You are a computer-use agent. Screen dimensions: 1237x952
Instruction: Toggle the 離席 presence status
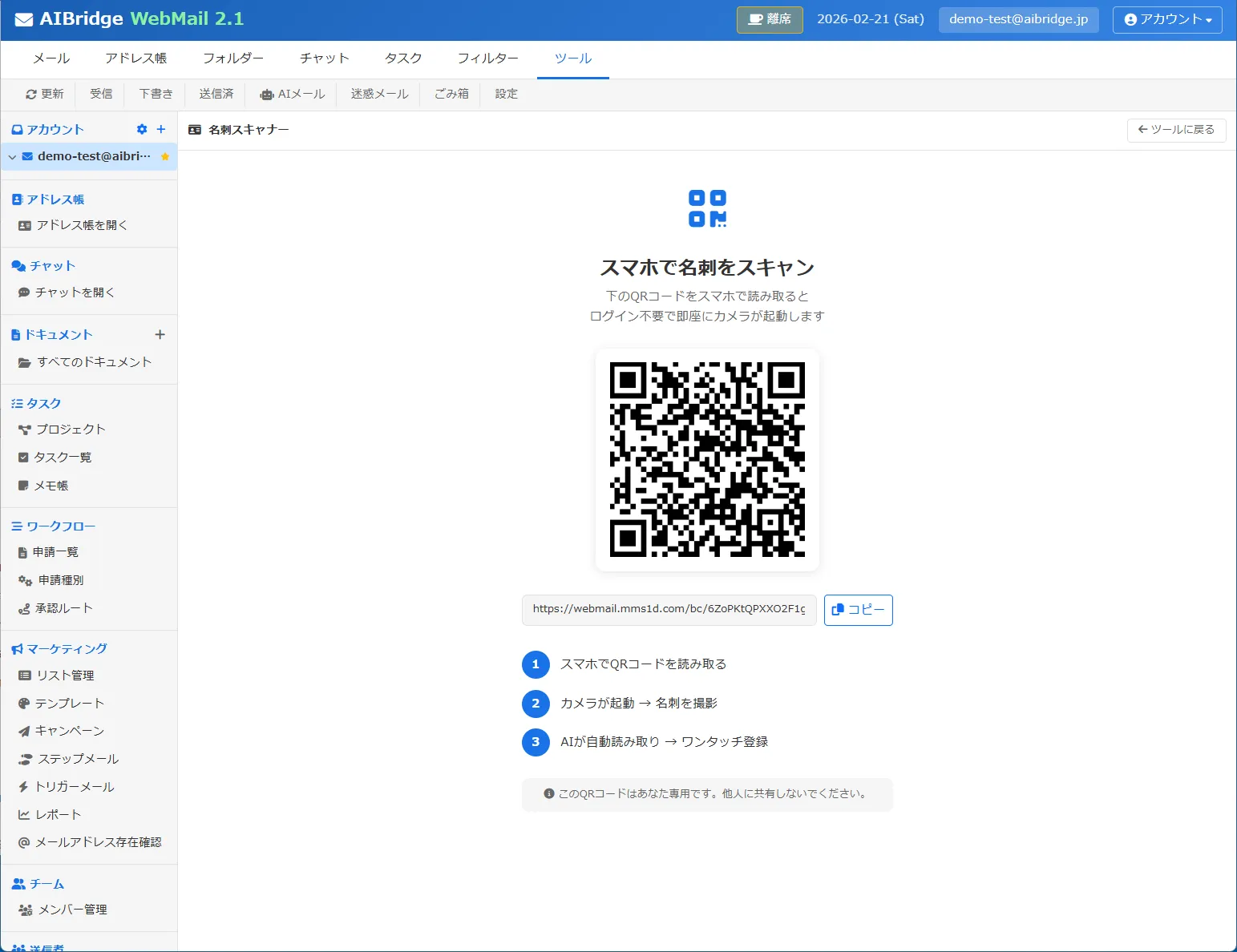pyautogui.click(x=769, y=19)
